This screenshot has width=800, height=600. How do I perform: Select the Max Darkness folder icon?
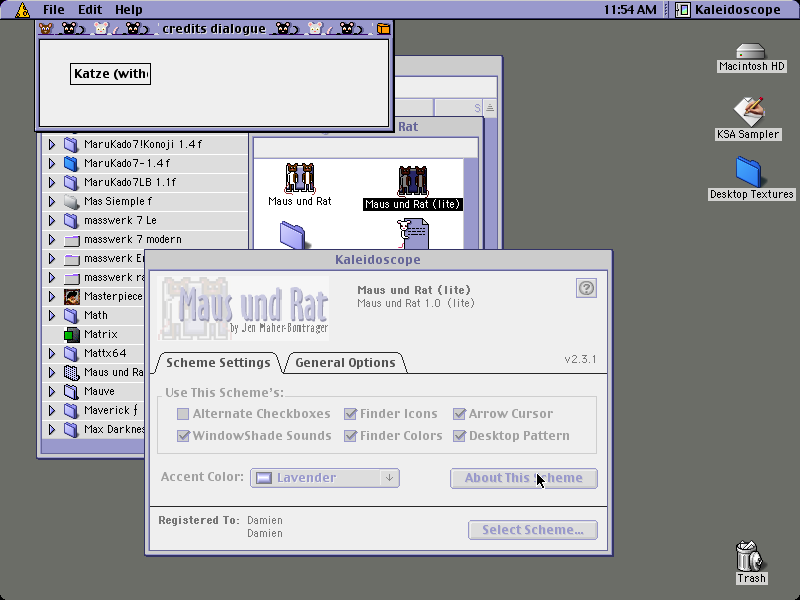coord(71,429)
